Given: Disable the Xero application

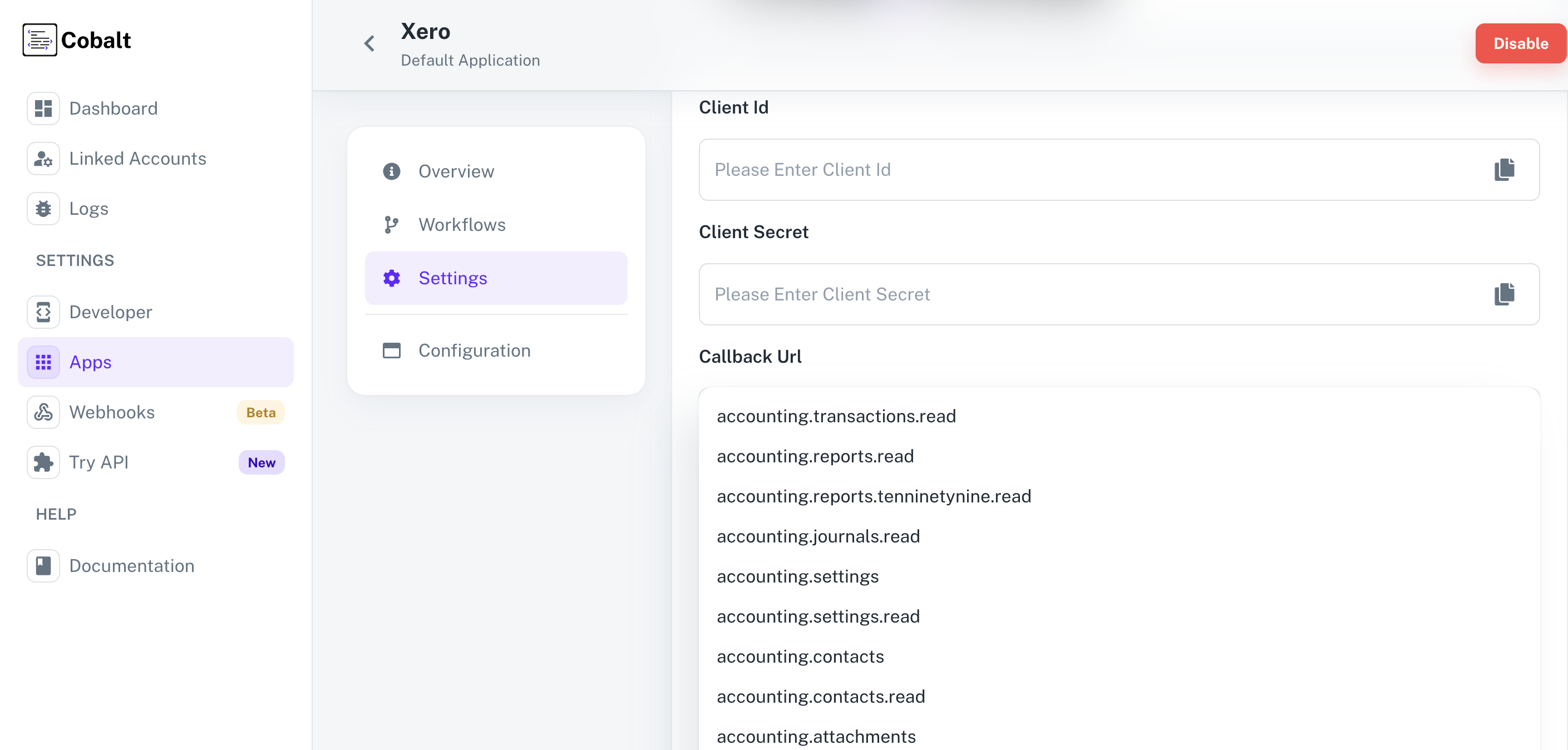Looking at the screenshot, I should point(1520,43).
